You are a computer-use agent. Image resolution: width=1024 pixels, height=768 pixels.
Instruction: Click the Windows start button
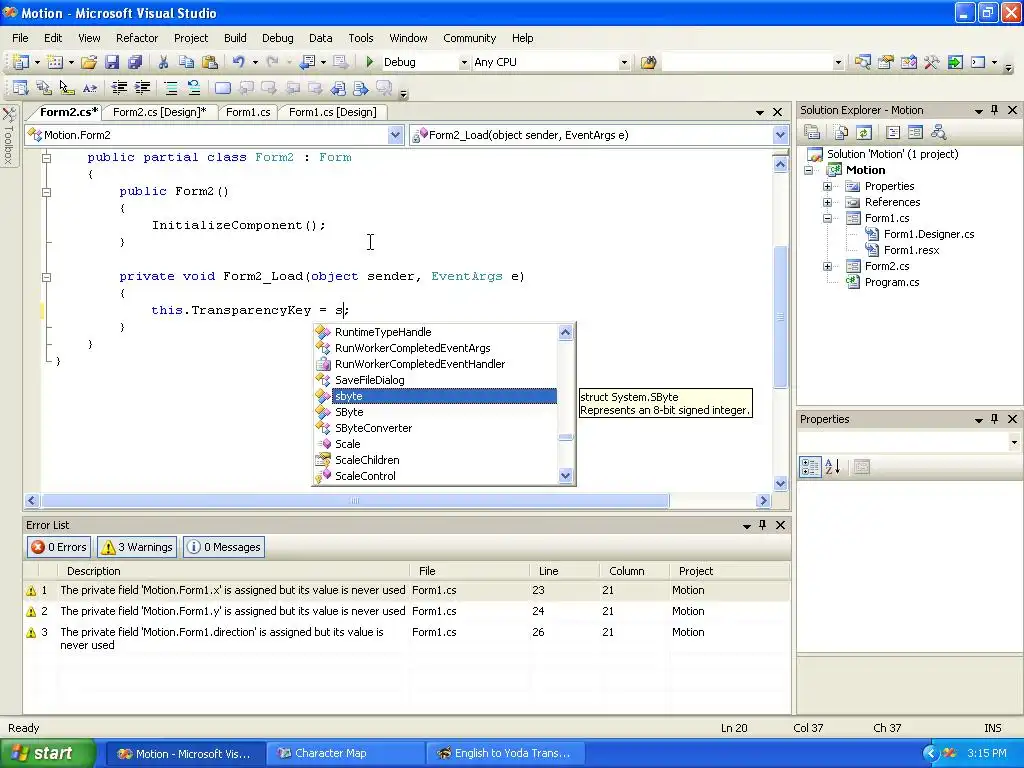click(x=47, y=753)
